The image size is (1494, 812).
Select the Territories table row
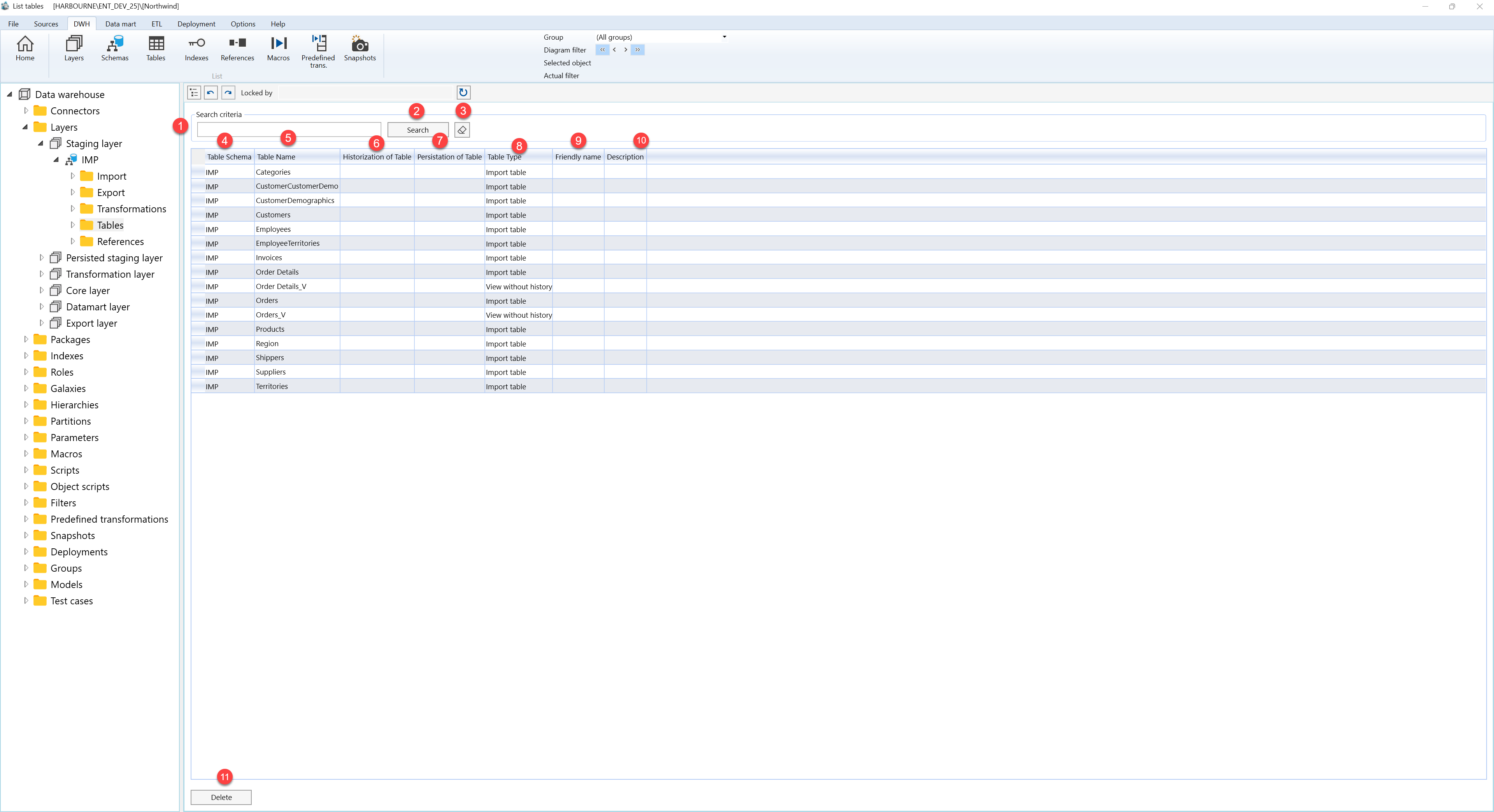pos(838,387)
